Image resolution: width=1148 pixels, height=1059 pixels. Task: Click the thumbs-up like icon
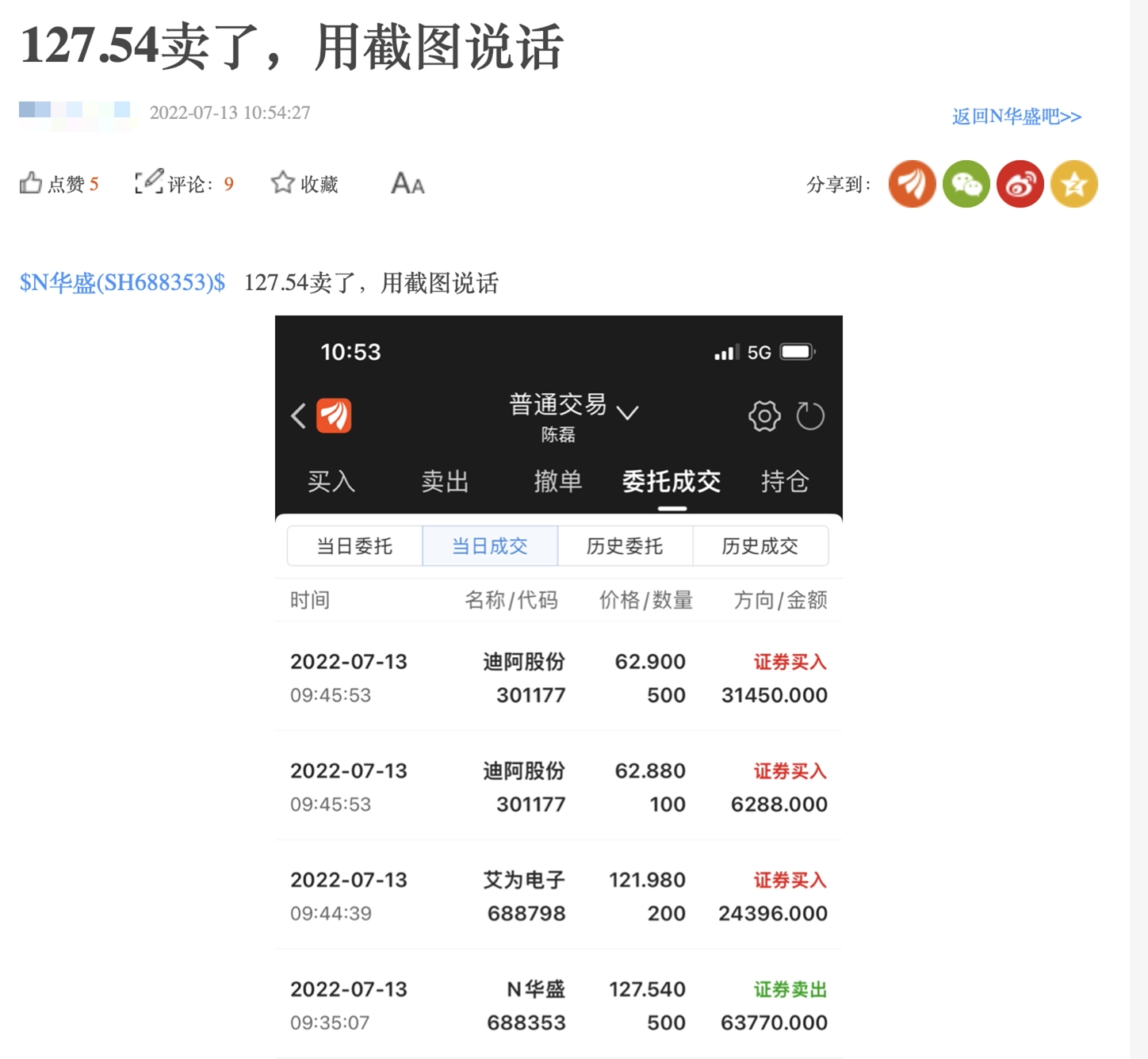30,183
